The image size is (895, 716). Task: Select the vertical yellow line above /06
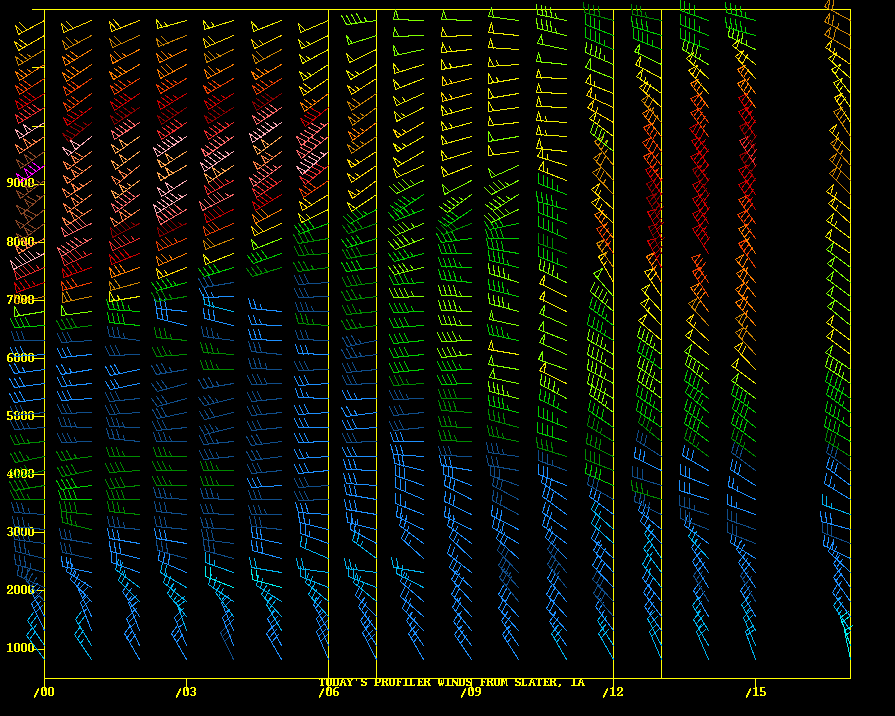click(328, 340)
